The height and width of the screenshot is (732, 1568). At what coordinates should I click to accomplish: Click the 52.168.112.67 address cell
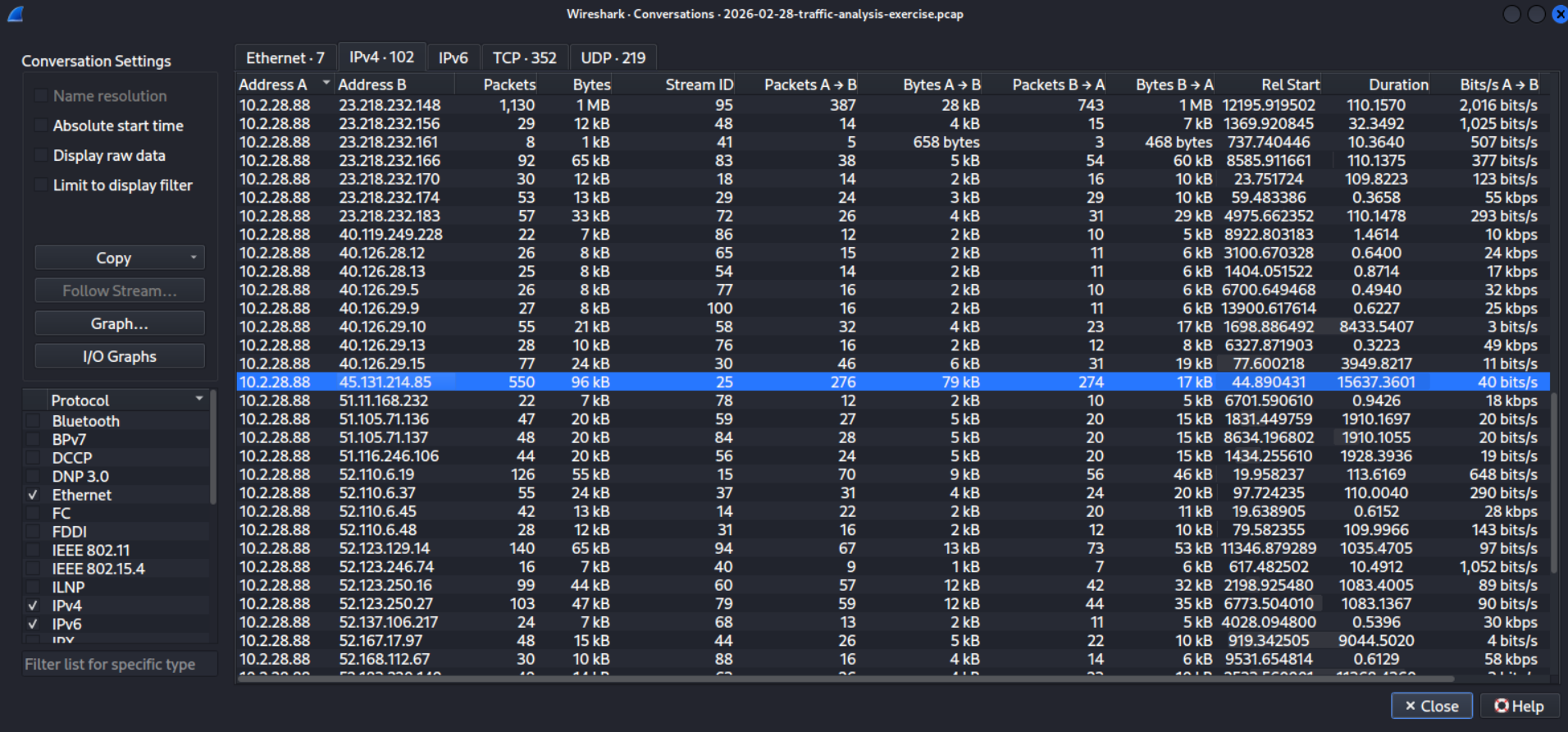(385, 659)
